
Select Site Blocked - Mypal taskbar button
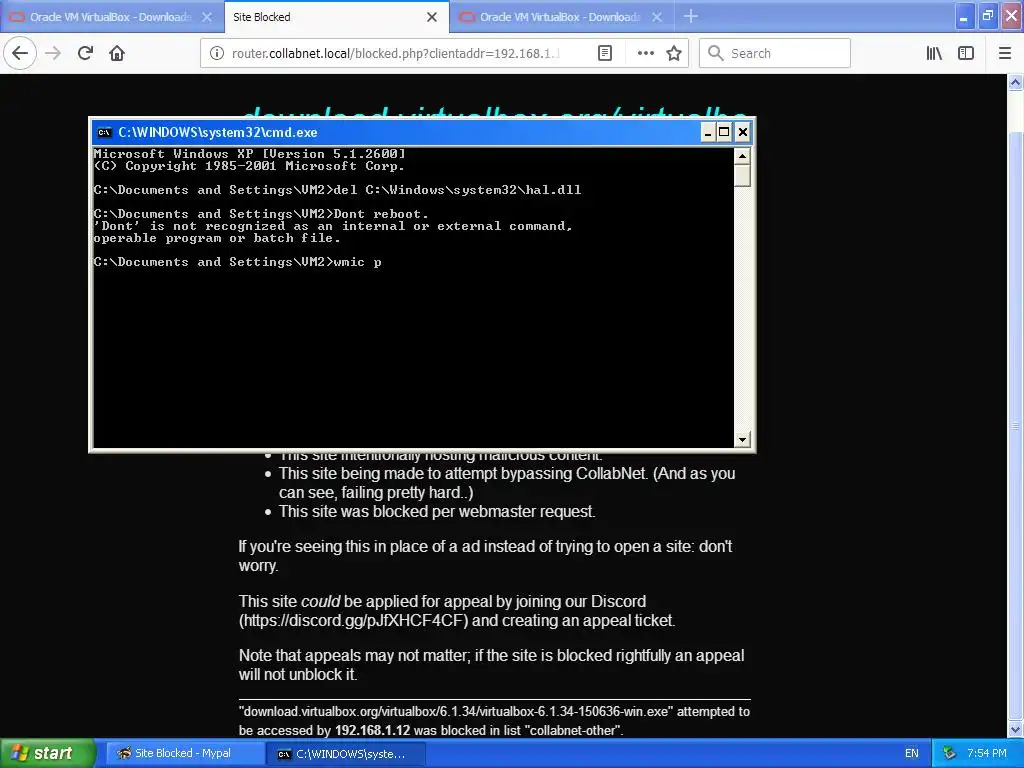(185, 754)
